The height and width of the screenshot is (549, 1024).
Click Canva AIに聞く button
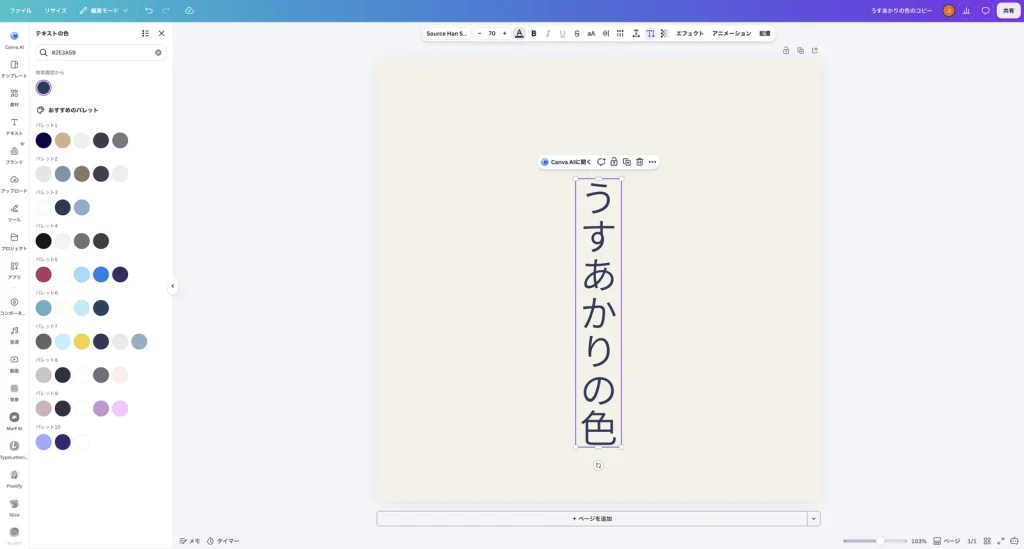566,162
